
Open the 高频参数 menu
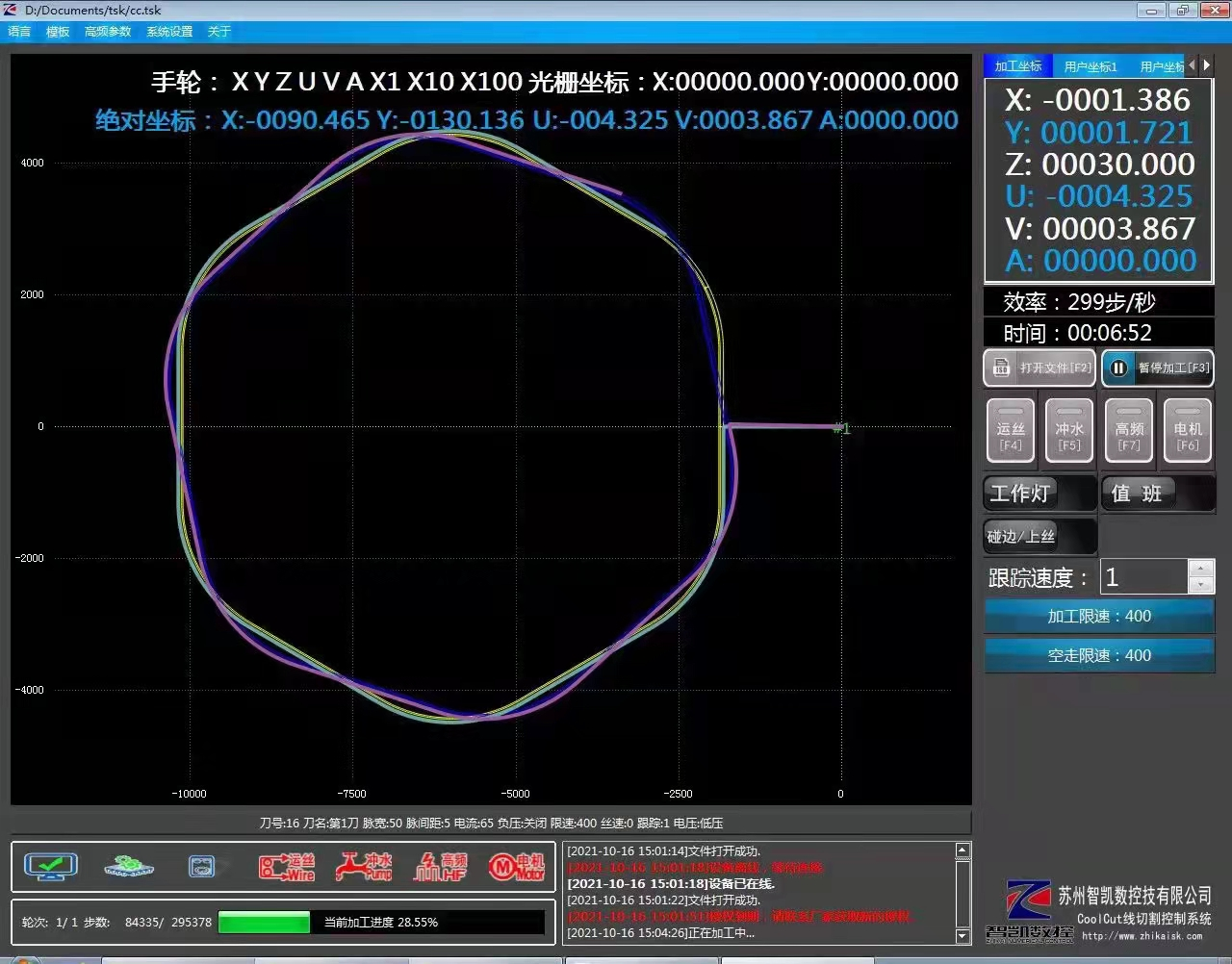tap(107, 32)
